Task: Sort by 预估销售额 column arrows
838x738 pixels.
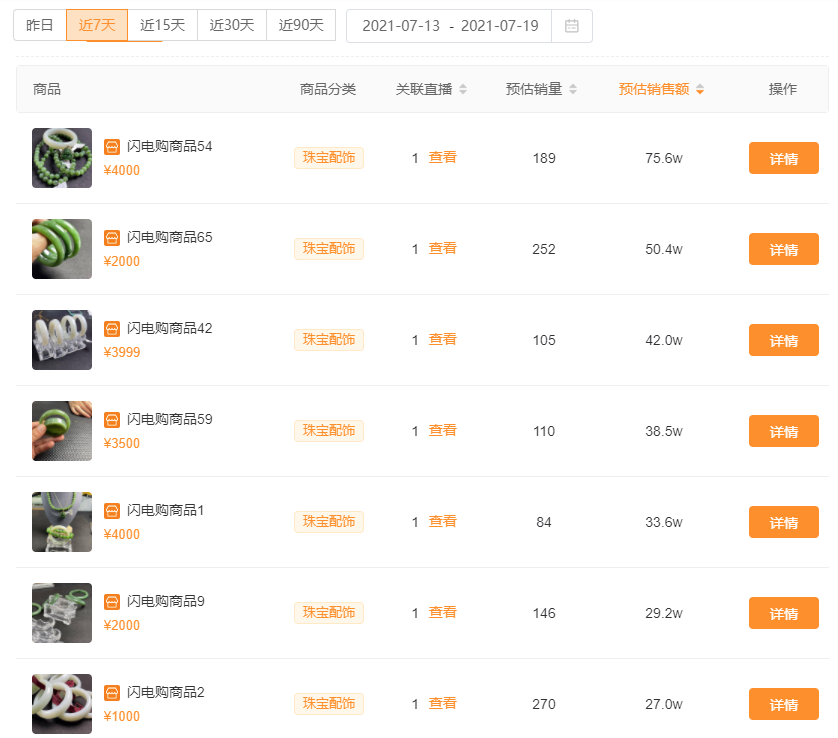Action: coord(700,89)
